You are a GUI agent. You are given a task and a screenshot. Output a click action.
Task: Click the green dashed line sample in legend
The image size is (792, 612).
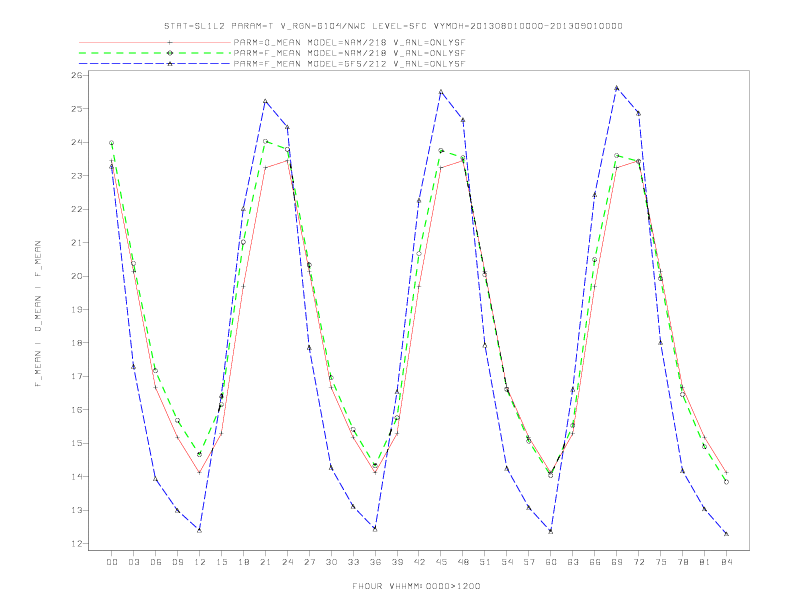155,53
